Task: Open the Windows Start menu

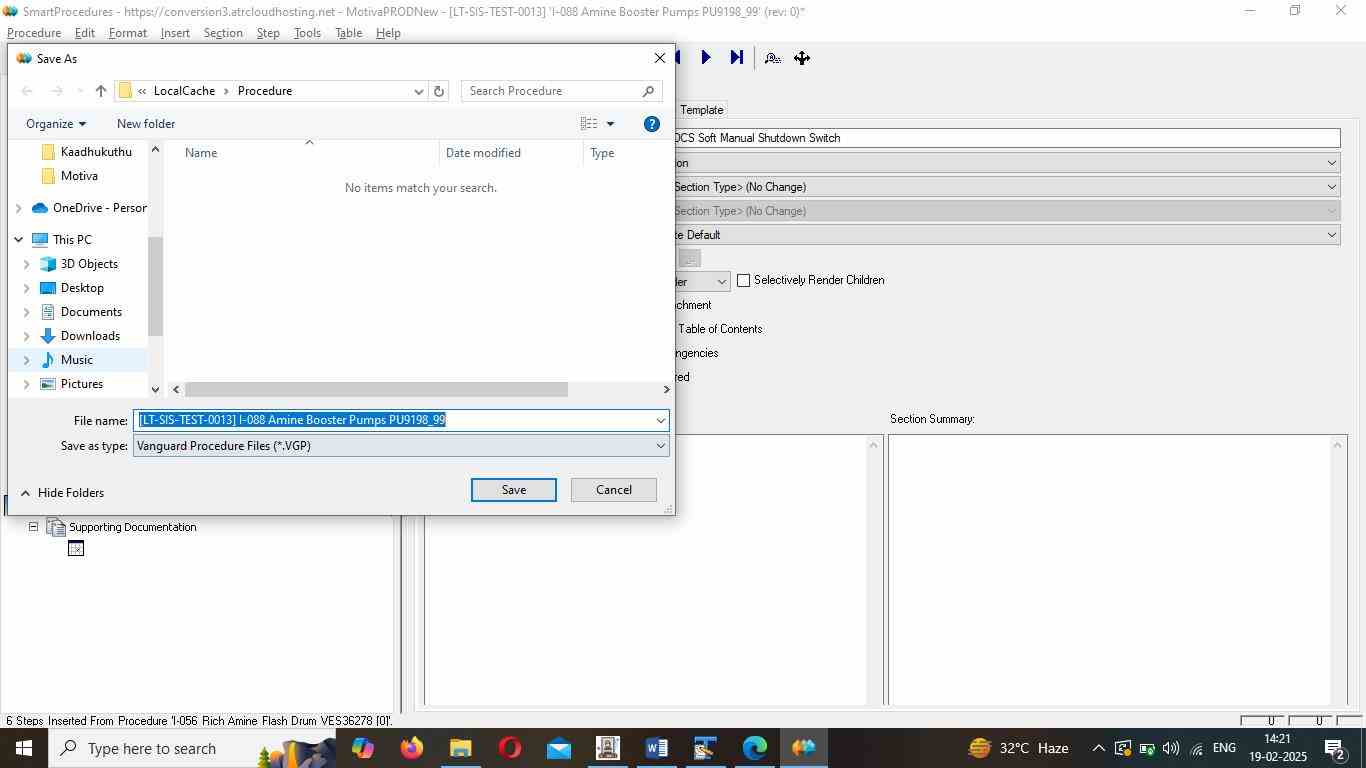Action: coord(24,748)
